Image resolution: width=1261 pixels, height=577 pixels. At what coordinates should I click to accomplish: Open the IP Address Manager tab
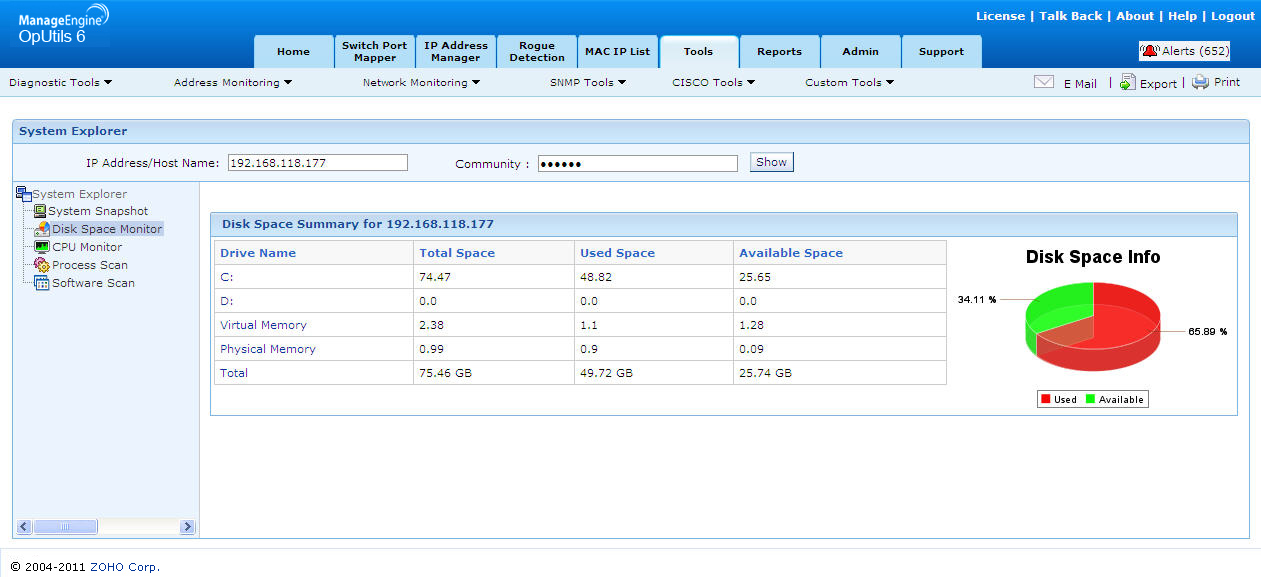click(x=455, y=52)
